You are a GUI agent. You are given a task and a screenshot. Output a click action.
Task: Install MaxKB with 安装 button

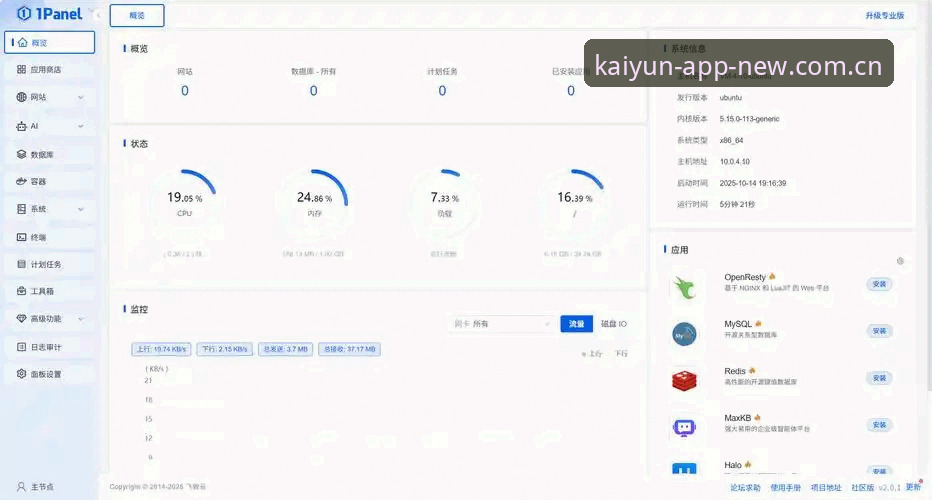(879, 425)
